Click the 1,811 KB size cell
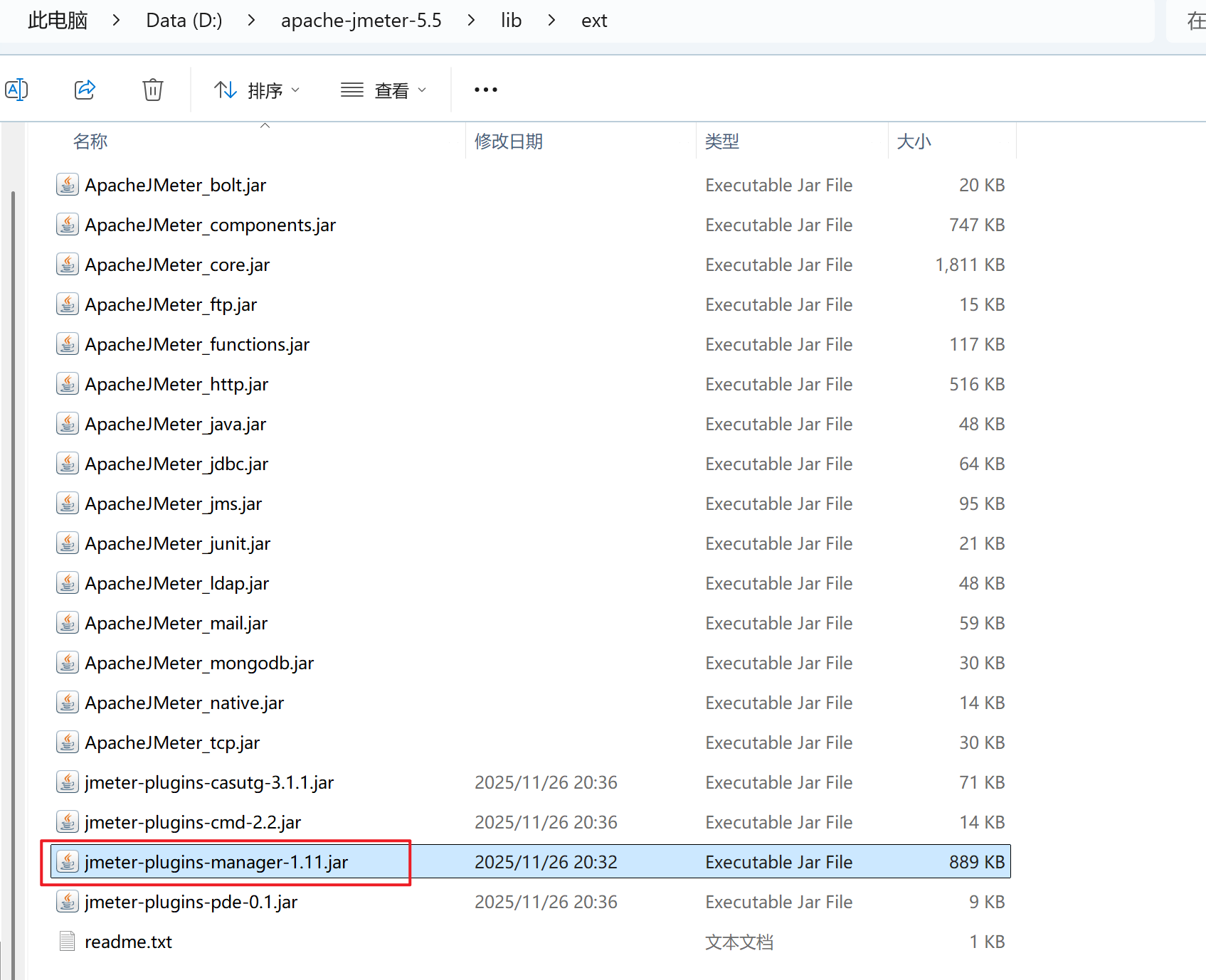The image size is (1206, 980). point(970,265)
